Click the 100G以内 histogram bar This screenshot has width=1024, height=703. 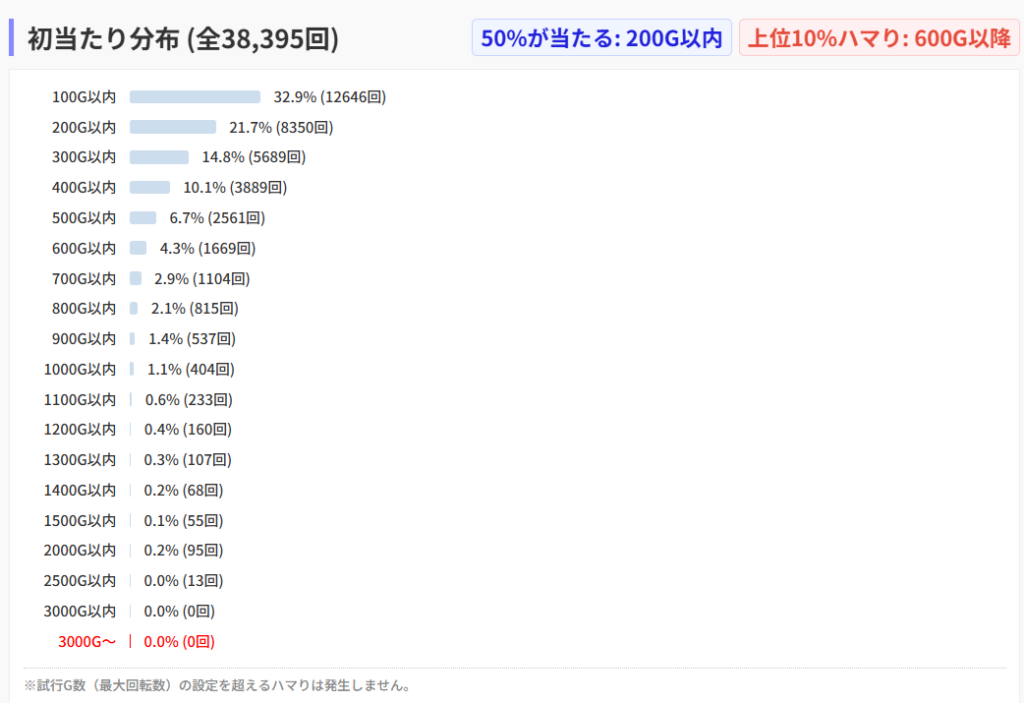click(x=195, y=97)
